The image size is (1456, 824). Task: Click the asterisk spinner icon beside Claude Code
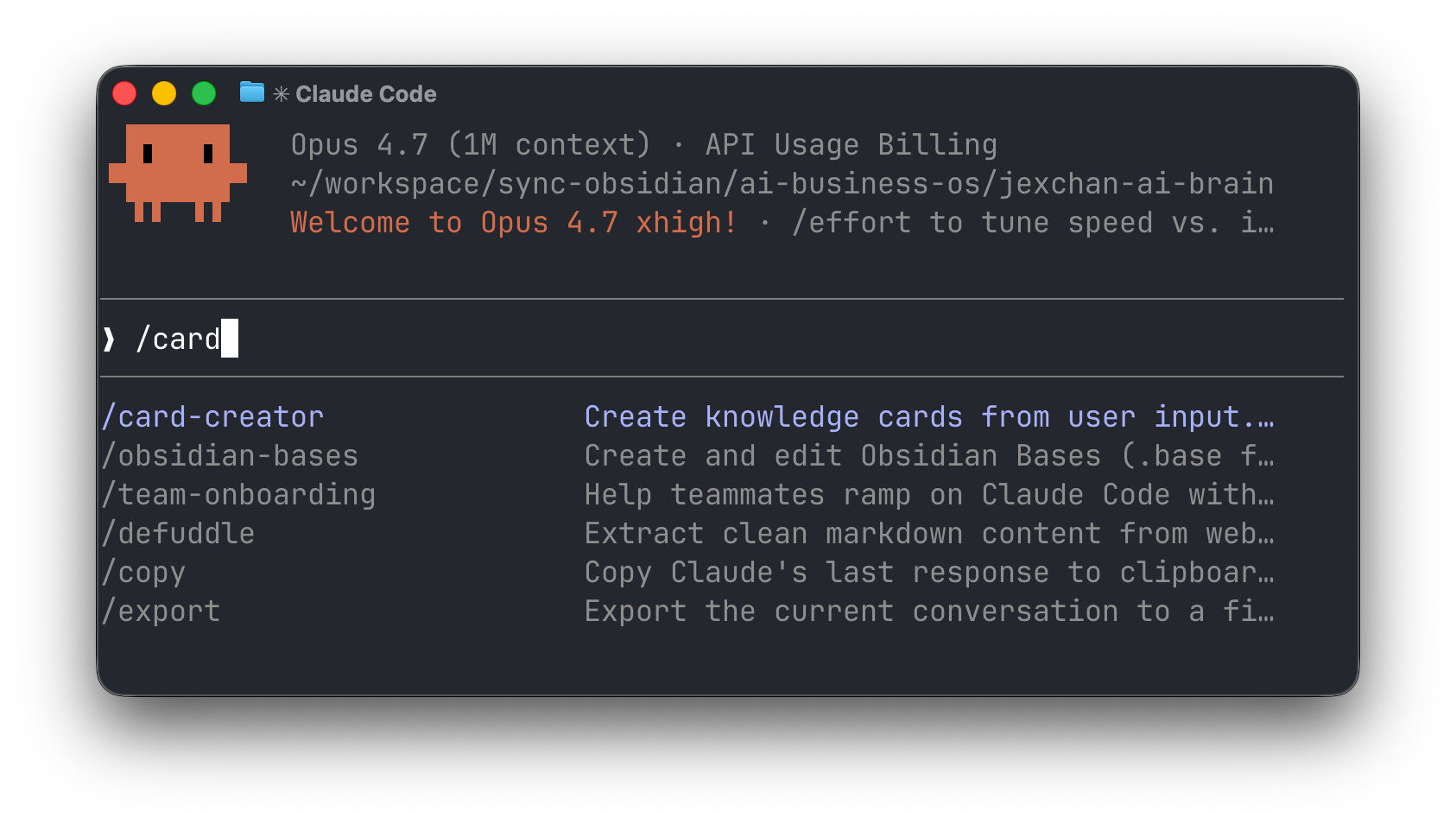point(281,94)
